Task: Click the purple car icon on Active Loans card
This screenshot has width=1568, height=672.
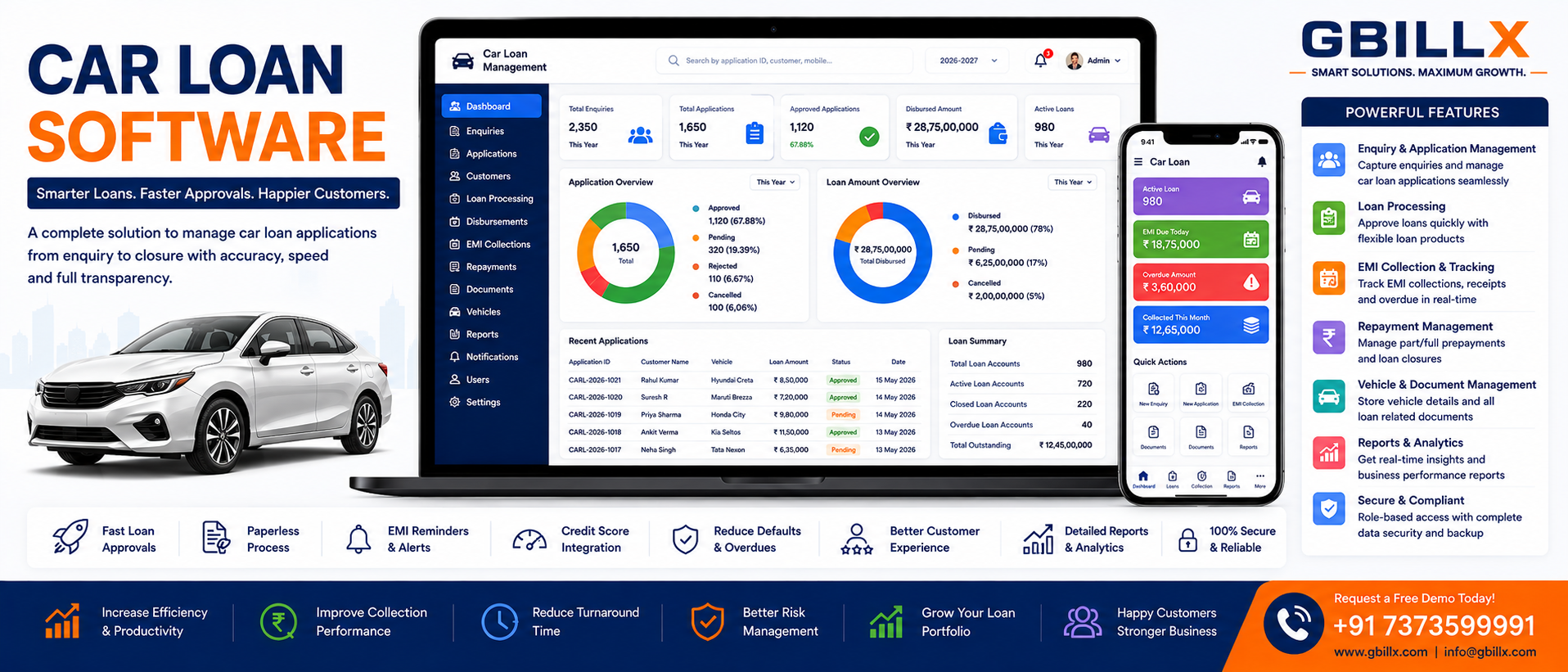Action: coord(1099,135)
